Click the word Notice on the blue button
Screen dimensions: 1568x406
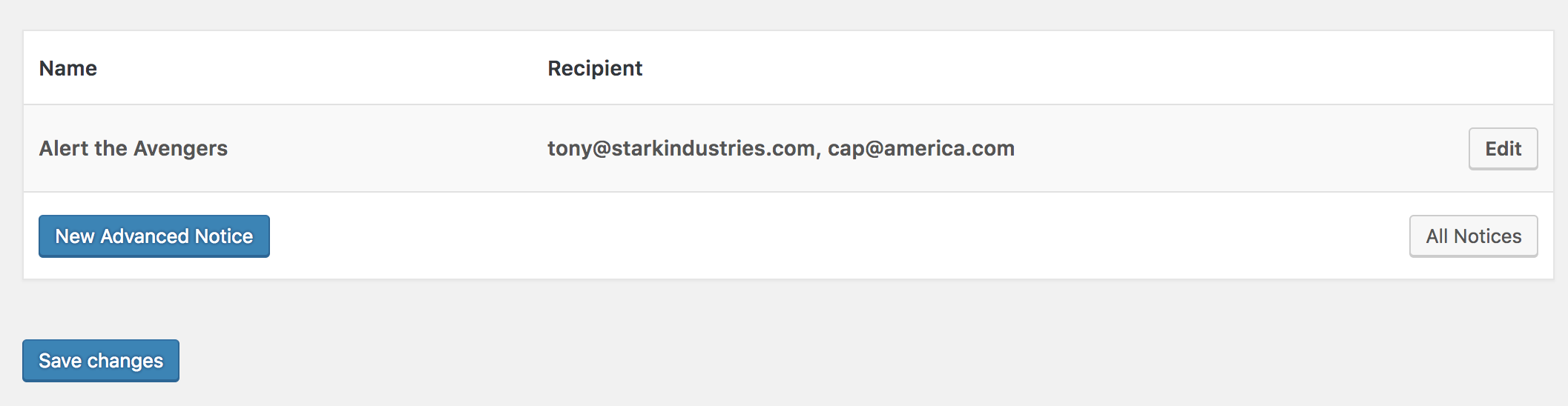point(224,236)
